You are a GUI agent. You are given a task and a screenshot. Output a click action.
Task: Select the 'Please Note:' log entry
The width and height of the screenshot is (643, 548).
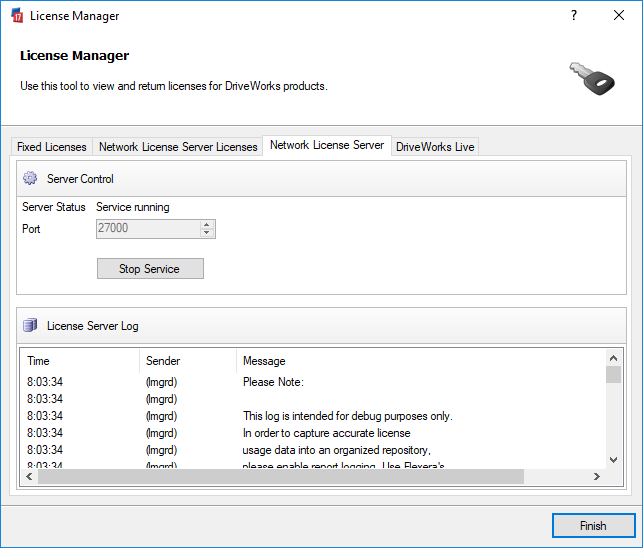tap(273, 382)
